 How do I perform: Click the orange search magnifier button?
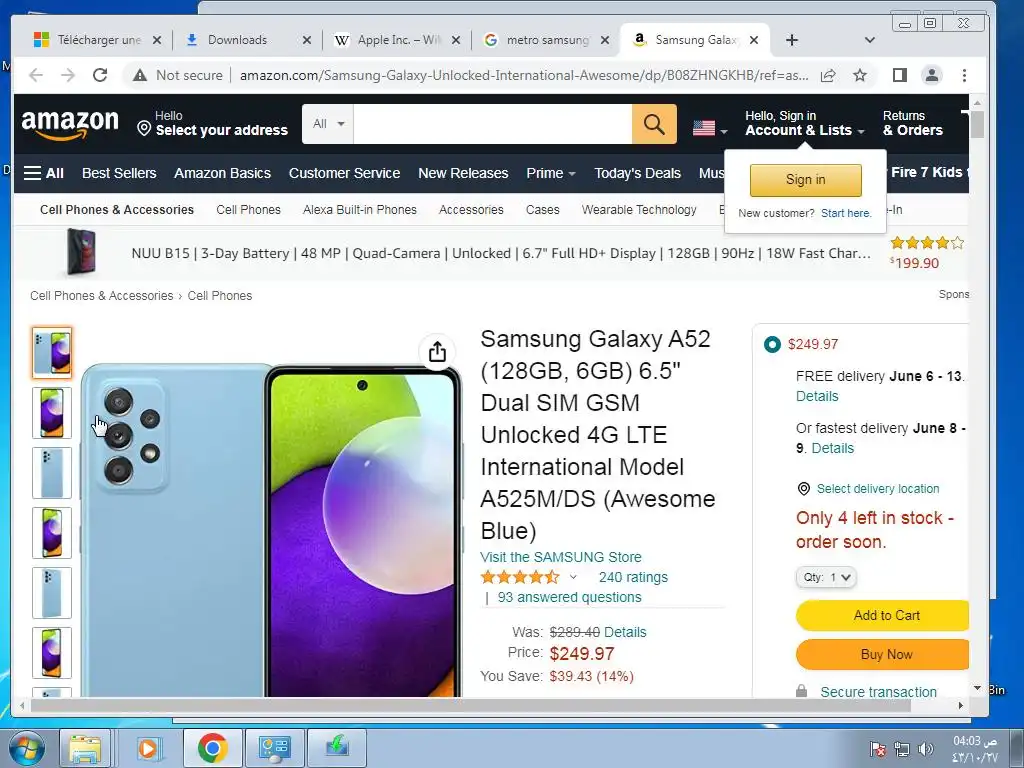(x=654, y=123)
